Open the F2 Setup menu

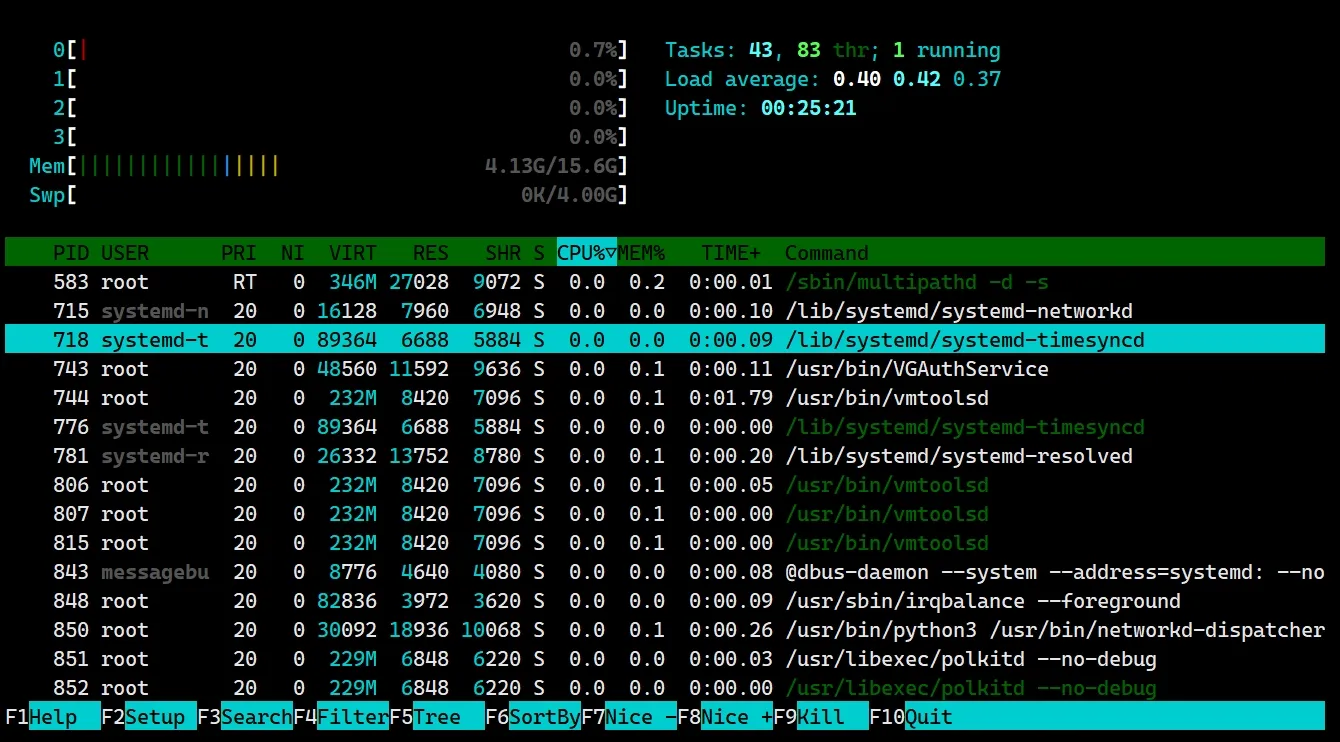coord(147,717)
